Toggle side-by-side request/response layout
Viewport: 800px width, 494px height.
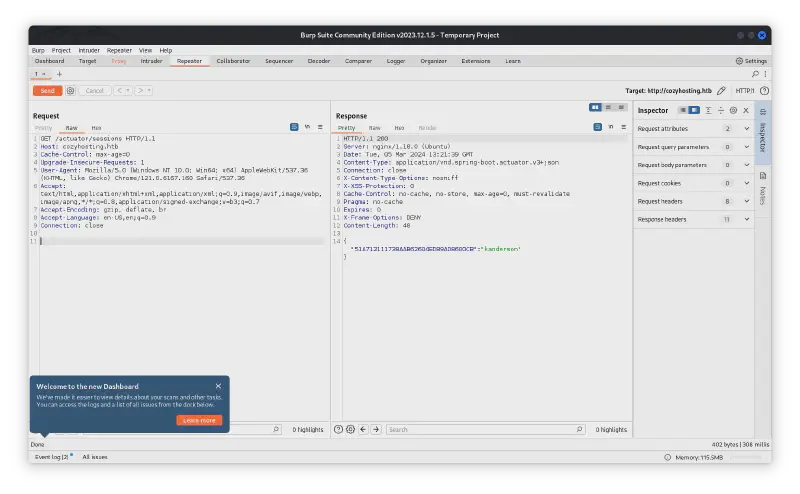point(595,107)
